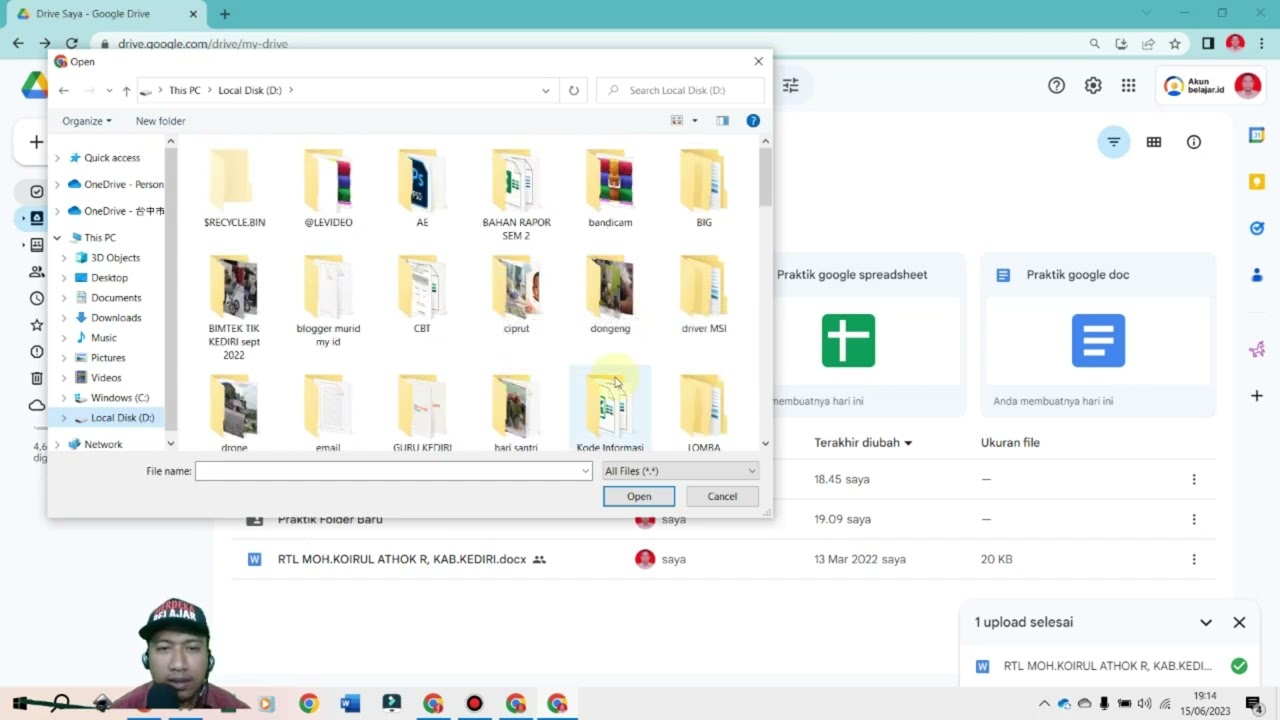Viewport: 1280px width, 720px height.
Task: Open Word from the taskbar
Action: 349,704
